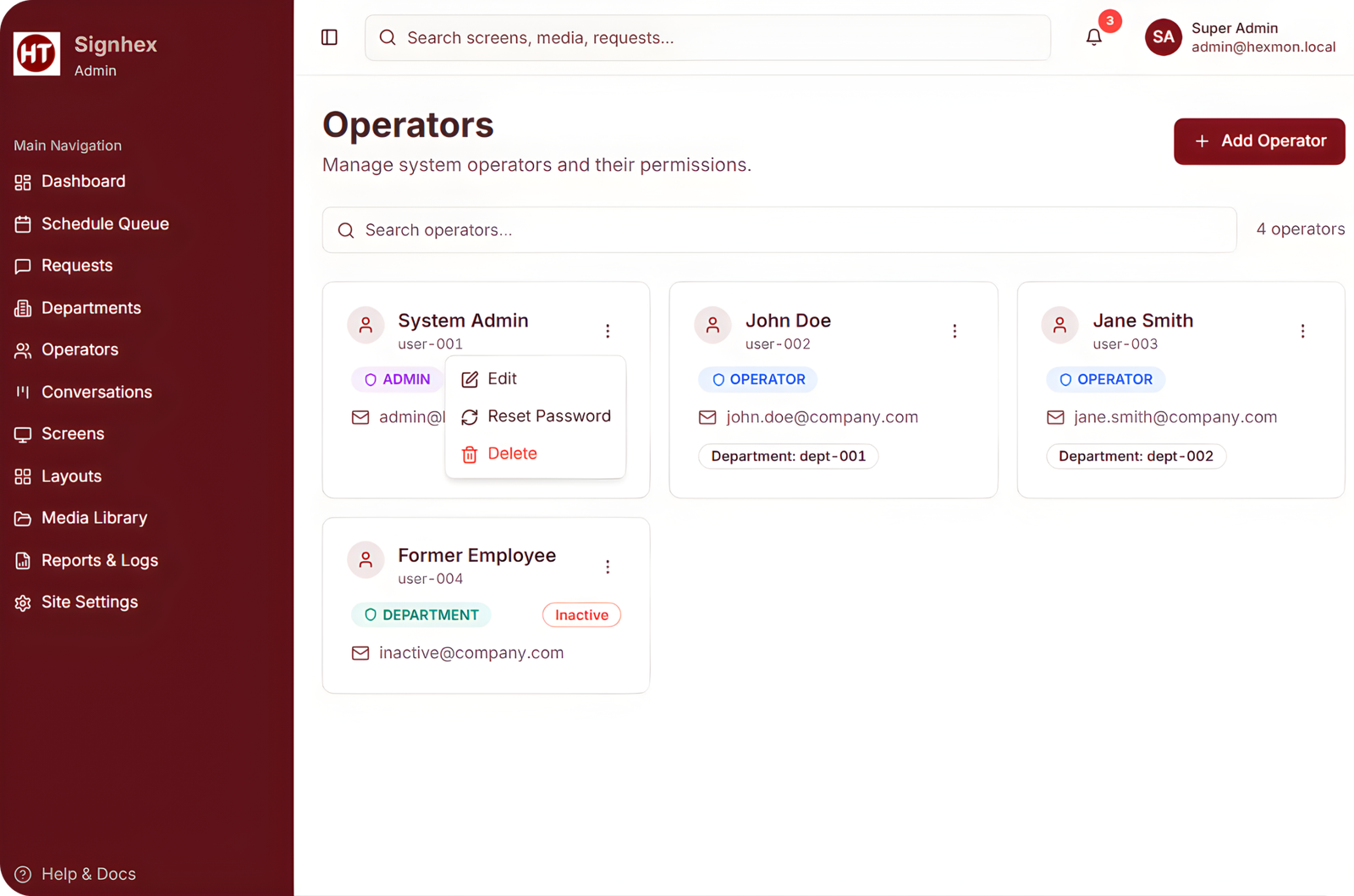Go to Media Library in the sidebar
The image size is (1354, 896).
94,518
